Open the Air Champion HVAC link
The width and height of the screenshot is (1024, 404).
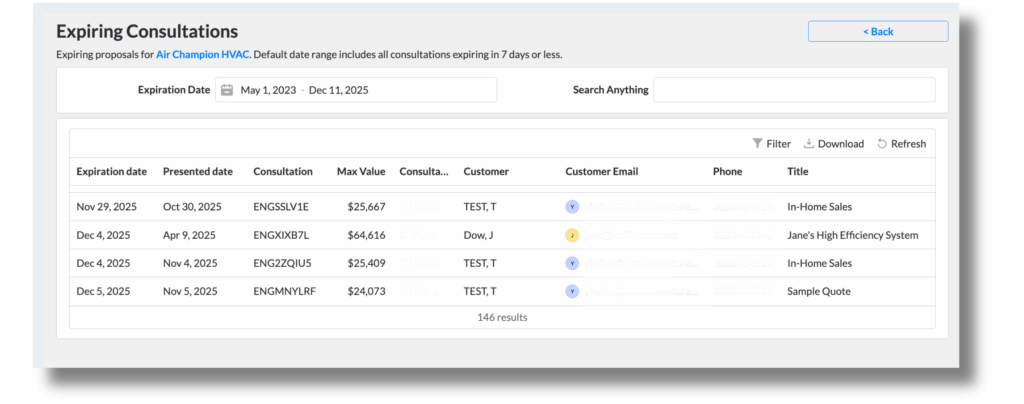coord(202,54)
